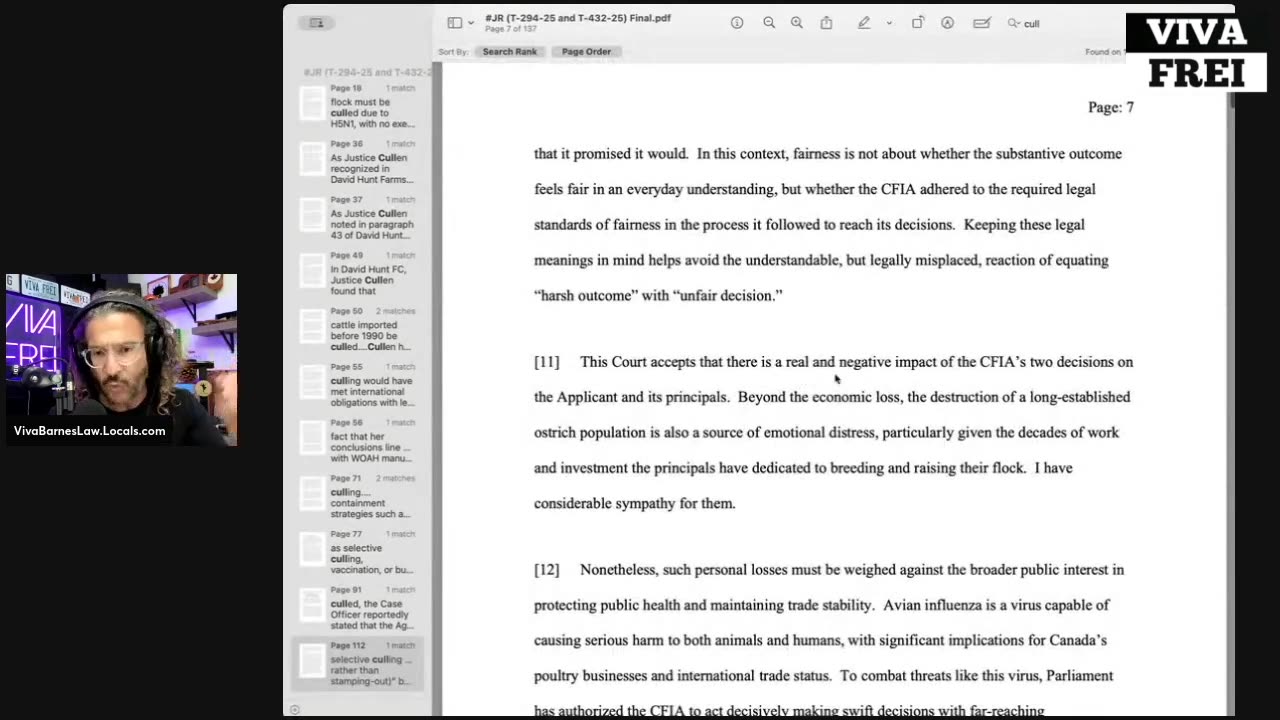Image resolution: width=1280 pixels, height=720 pixels.
Task: Sort results by Search Rank
Action: click(510, 52)
